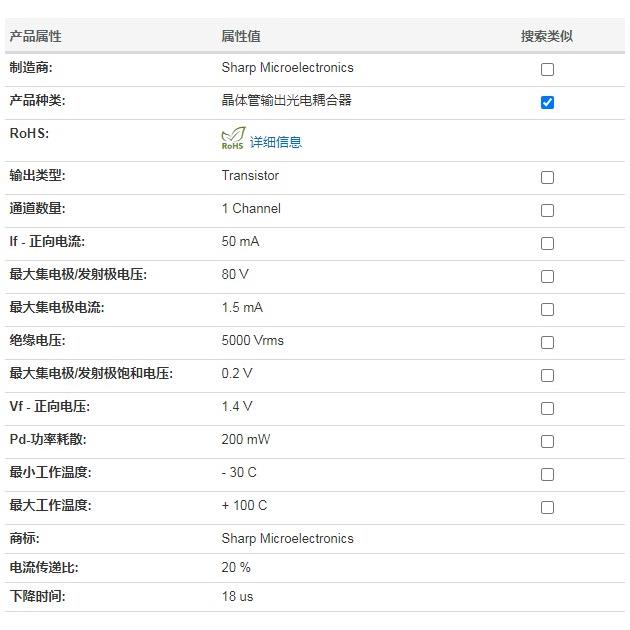Check the 最大集电极电流 1.5 mA checkbox
Image resolution: width=630 pixels, height=630 pixels.
(547, 309)
